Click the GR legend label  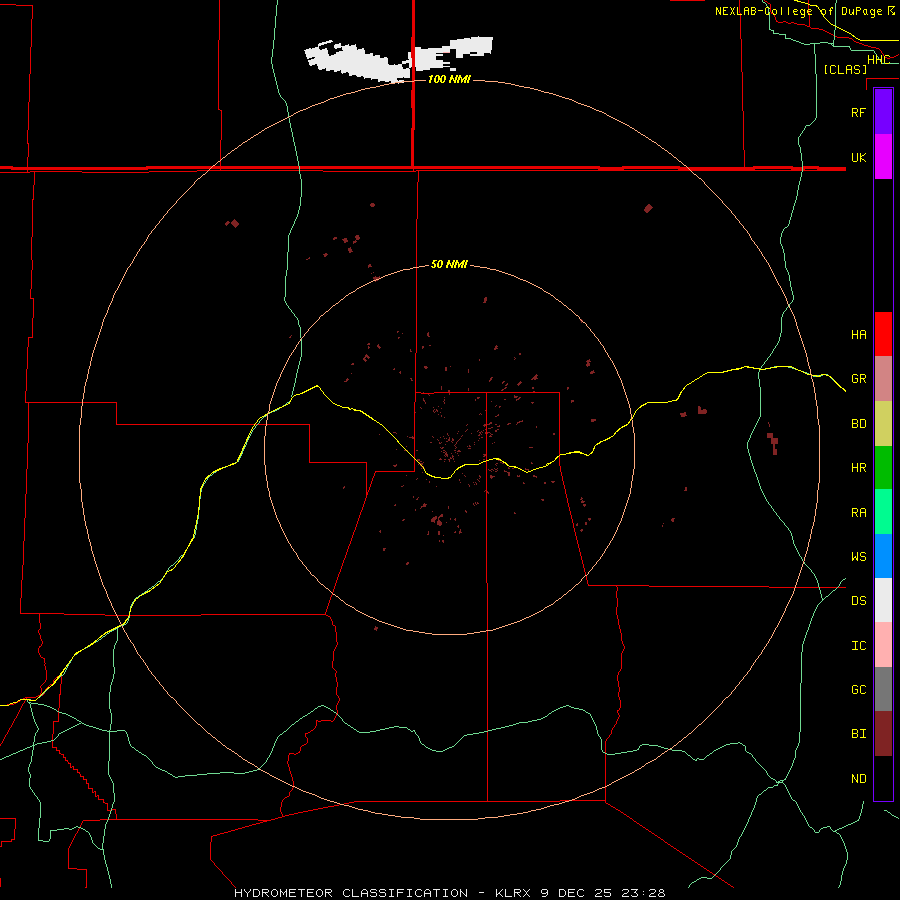click(x=858, y=379)
